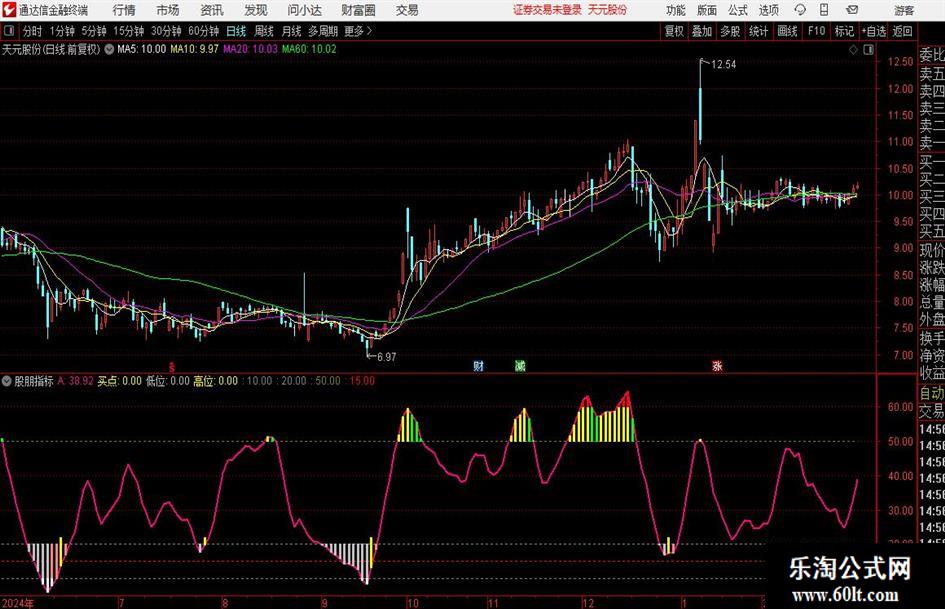
Task: Click the 统计 statistics button
Action: [x=758, y=31]
